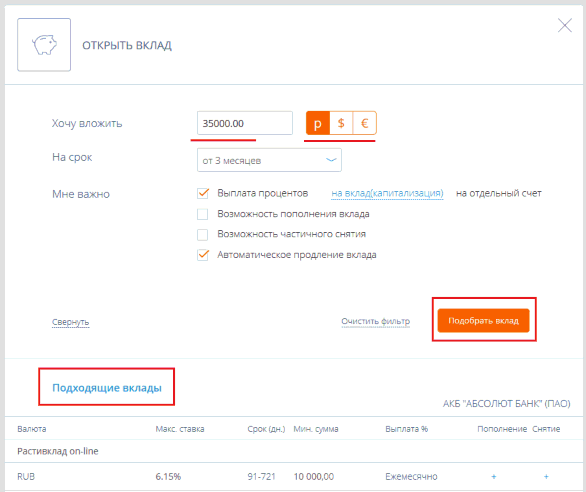Select dollar currency button

point(341,123)
